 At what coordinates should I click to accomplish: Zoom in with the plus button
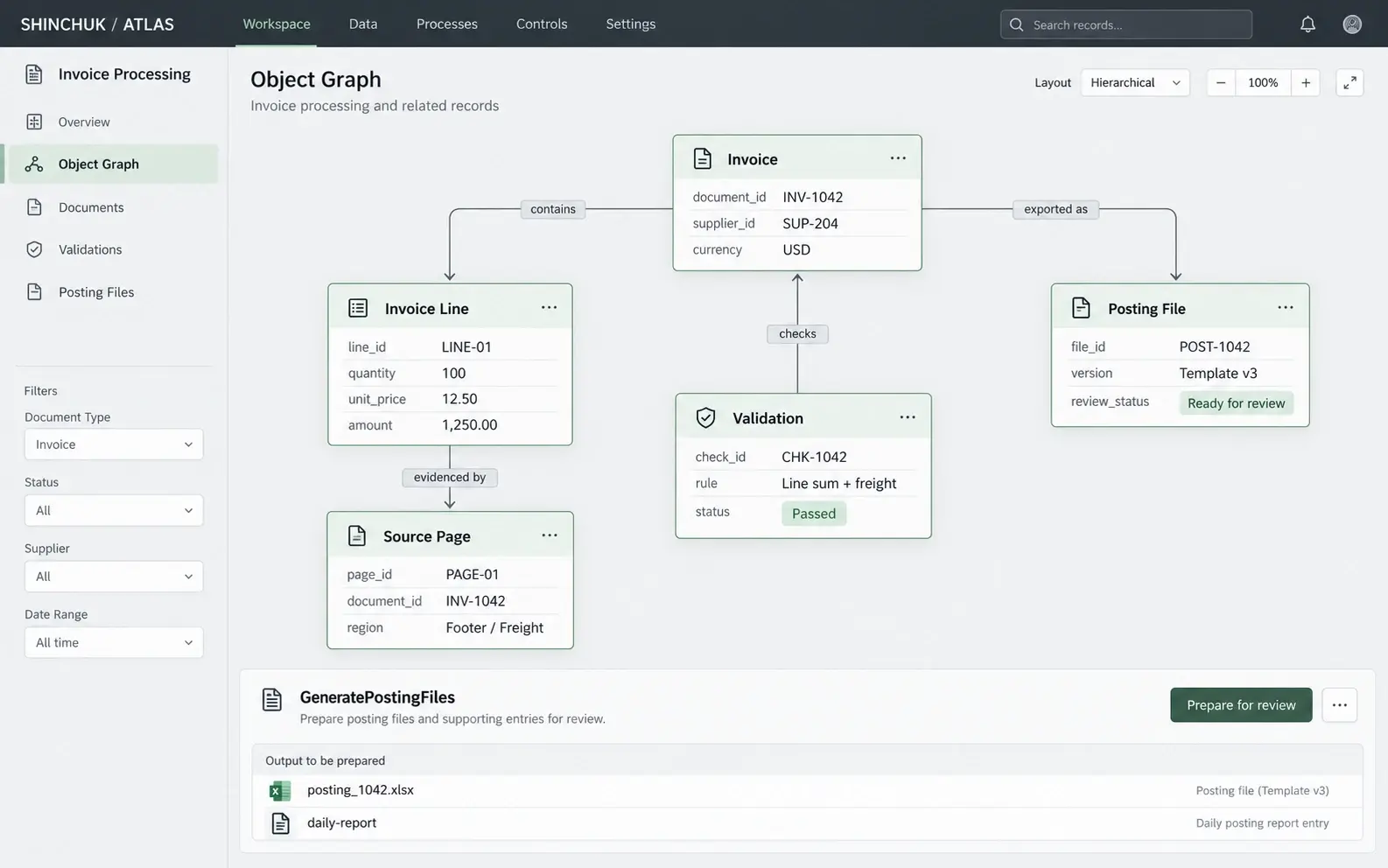coord(1306,82)
